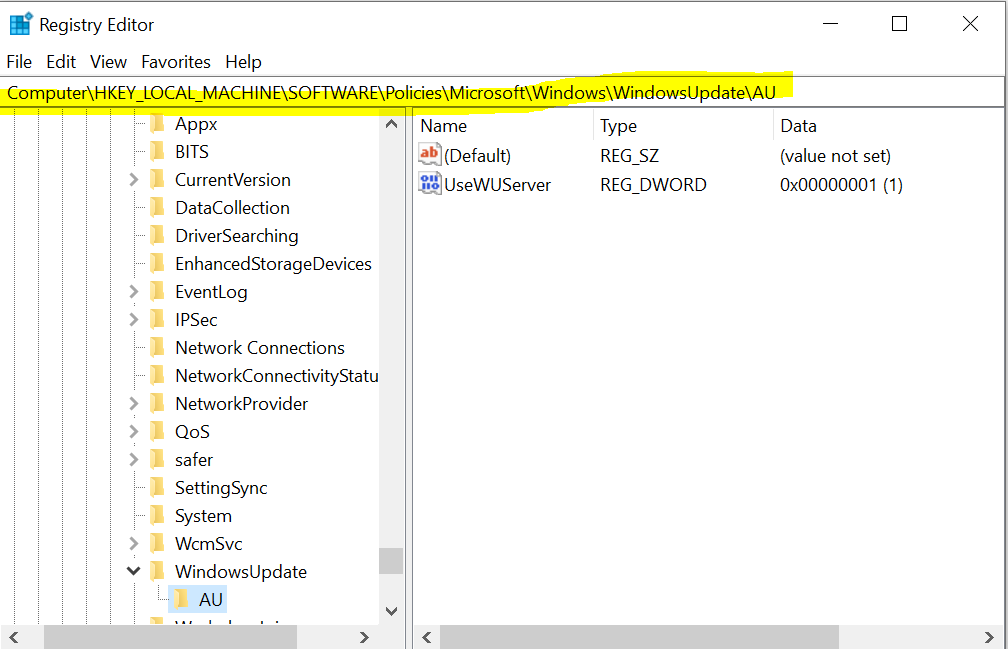Expand the EventLog key

[x=133, y=292]
